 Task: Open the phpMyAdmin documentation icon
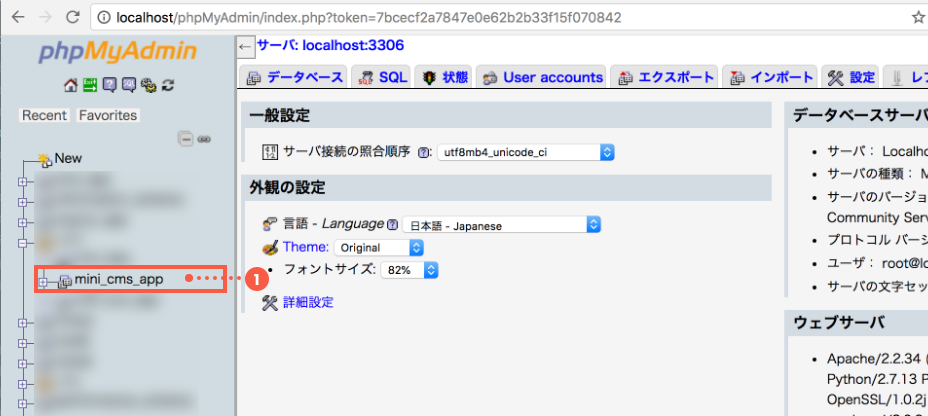[x=109, y=85]
